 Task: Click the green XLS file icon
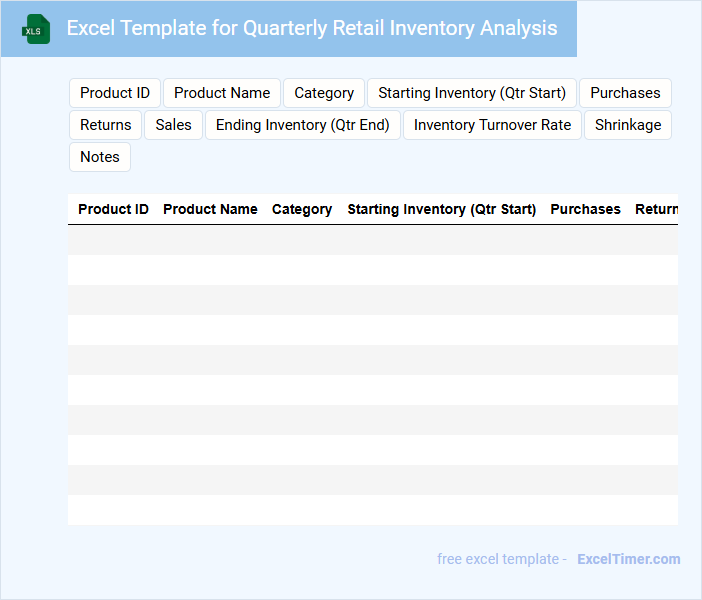click(x=36, y=29)
